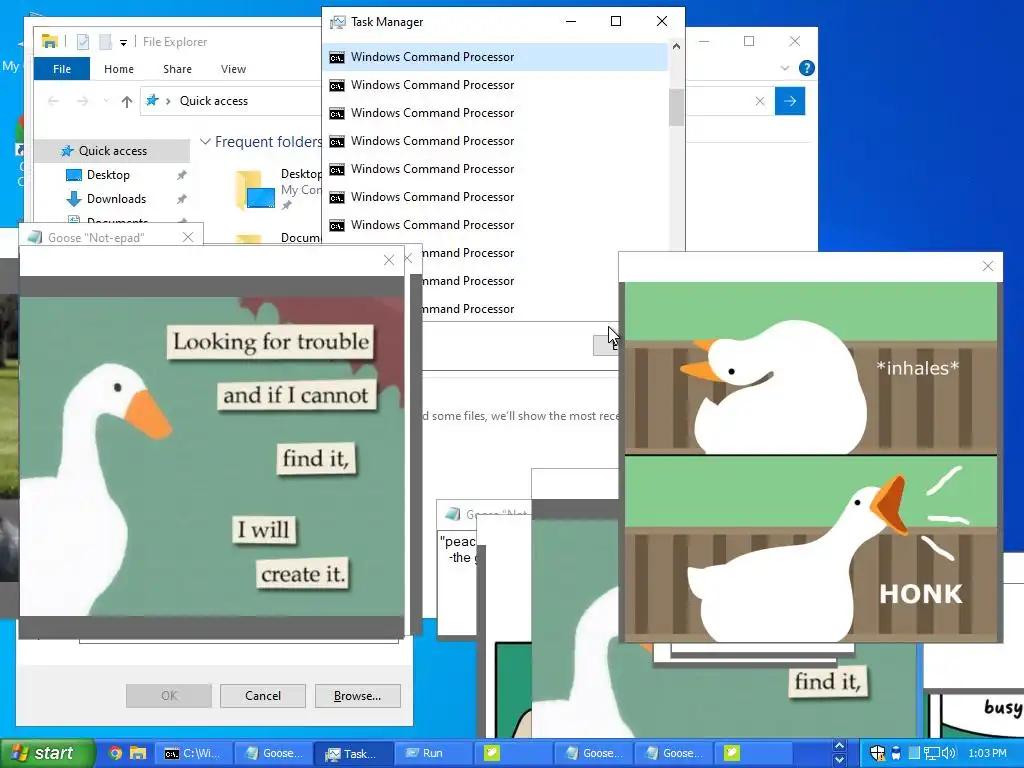
Task: Collapse the Frequent folders section
Action: point(205,142)
